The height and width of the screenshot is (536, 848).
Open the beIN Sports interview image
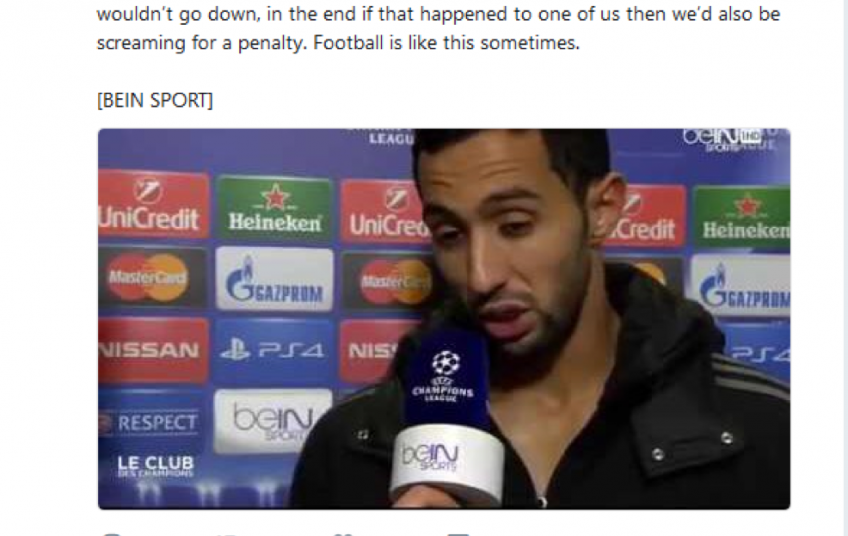(443, 319)
